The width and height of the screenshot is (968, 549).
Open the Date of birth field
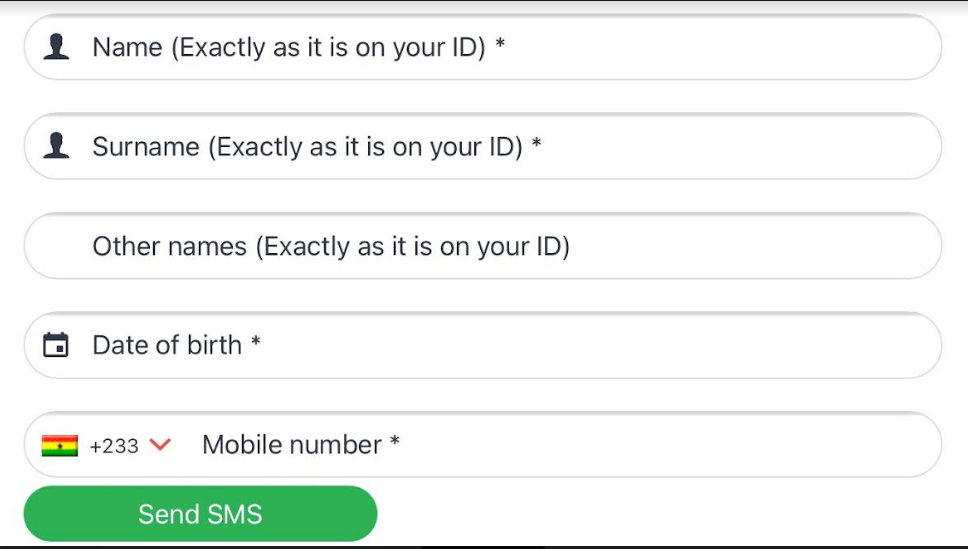600,345
